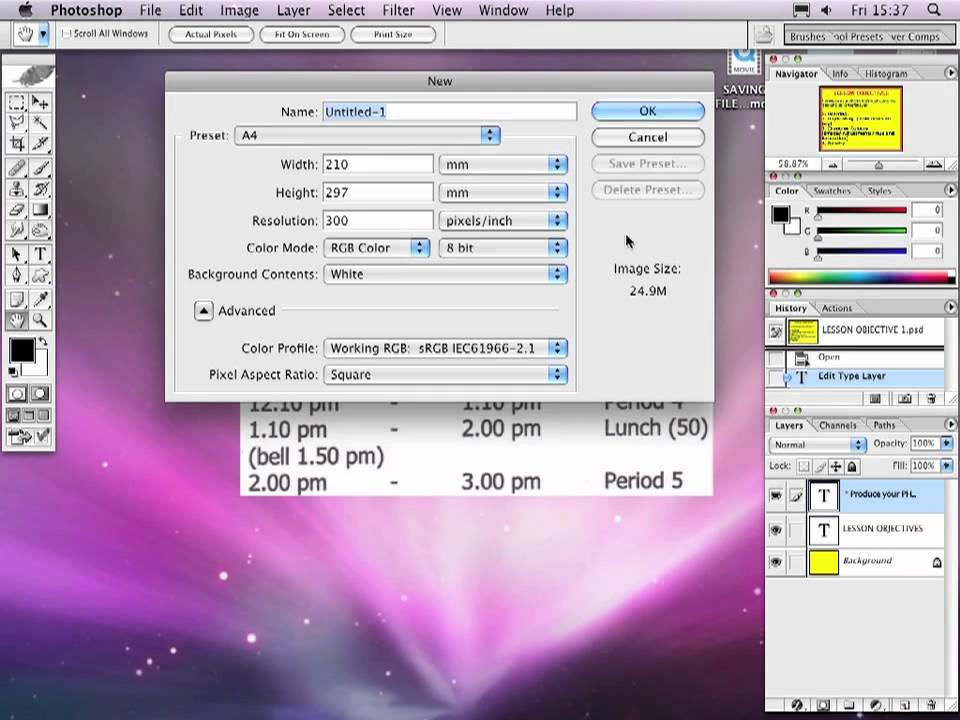Switch to the Actions tab
The width and height of the screenshot is (960, 720).
click(x=836, y=308)
